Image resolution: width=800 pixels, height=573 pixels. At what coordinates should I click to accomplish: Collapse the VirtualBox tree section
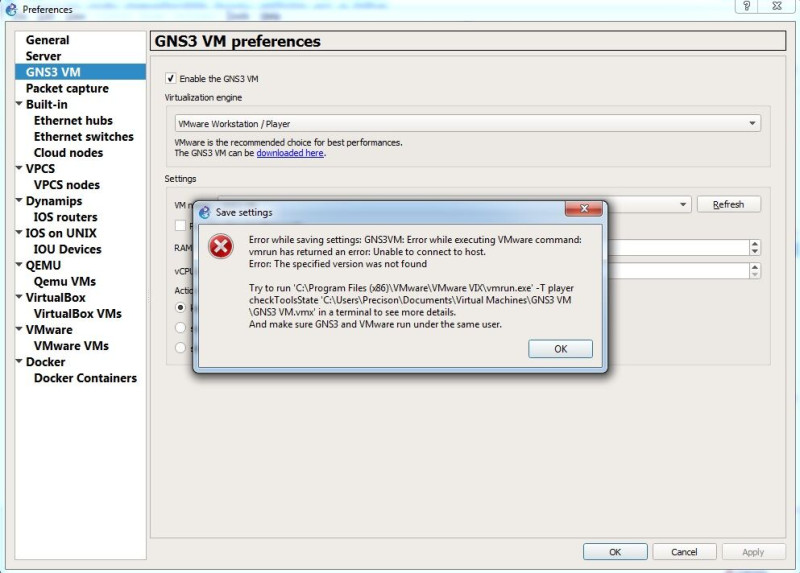19,296
